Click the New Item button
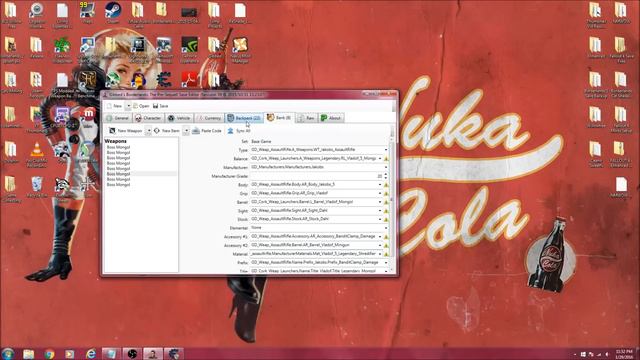Image resolution: width=640 pixels, height=360 pixels. point(167,131)
